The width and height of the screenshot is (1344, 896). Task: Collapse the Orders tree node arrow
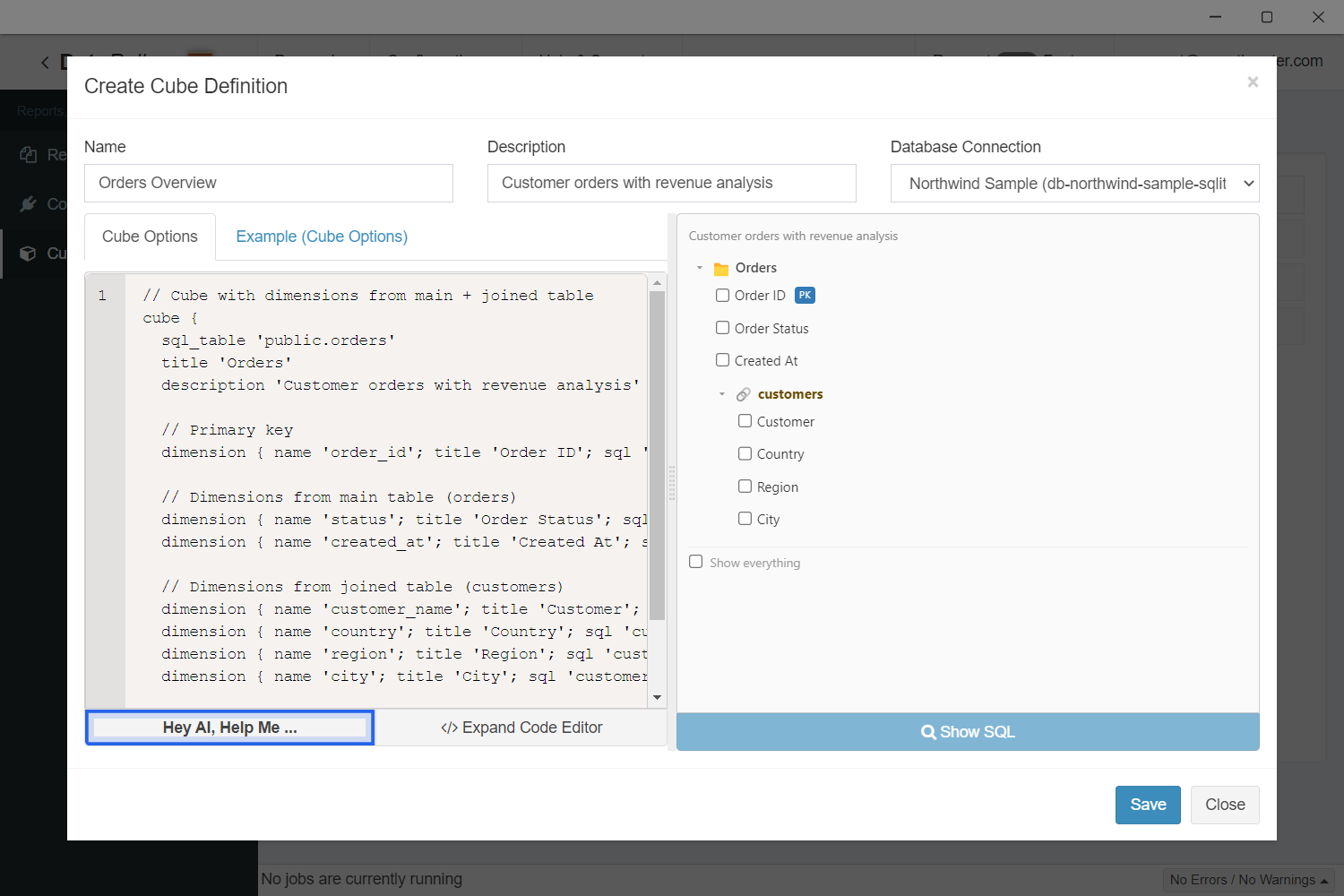click(700, 268)
